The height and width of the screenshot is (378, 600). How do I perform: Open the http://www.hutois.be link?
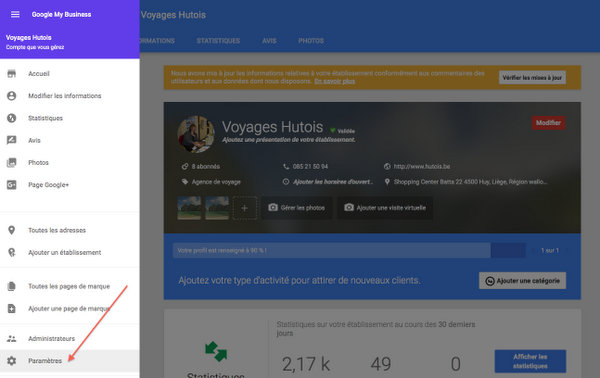tap(422, 166)
